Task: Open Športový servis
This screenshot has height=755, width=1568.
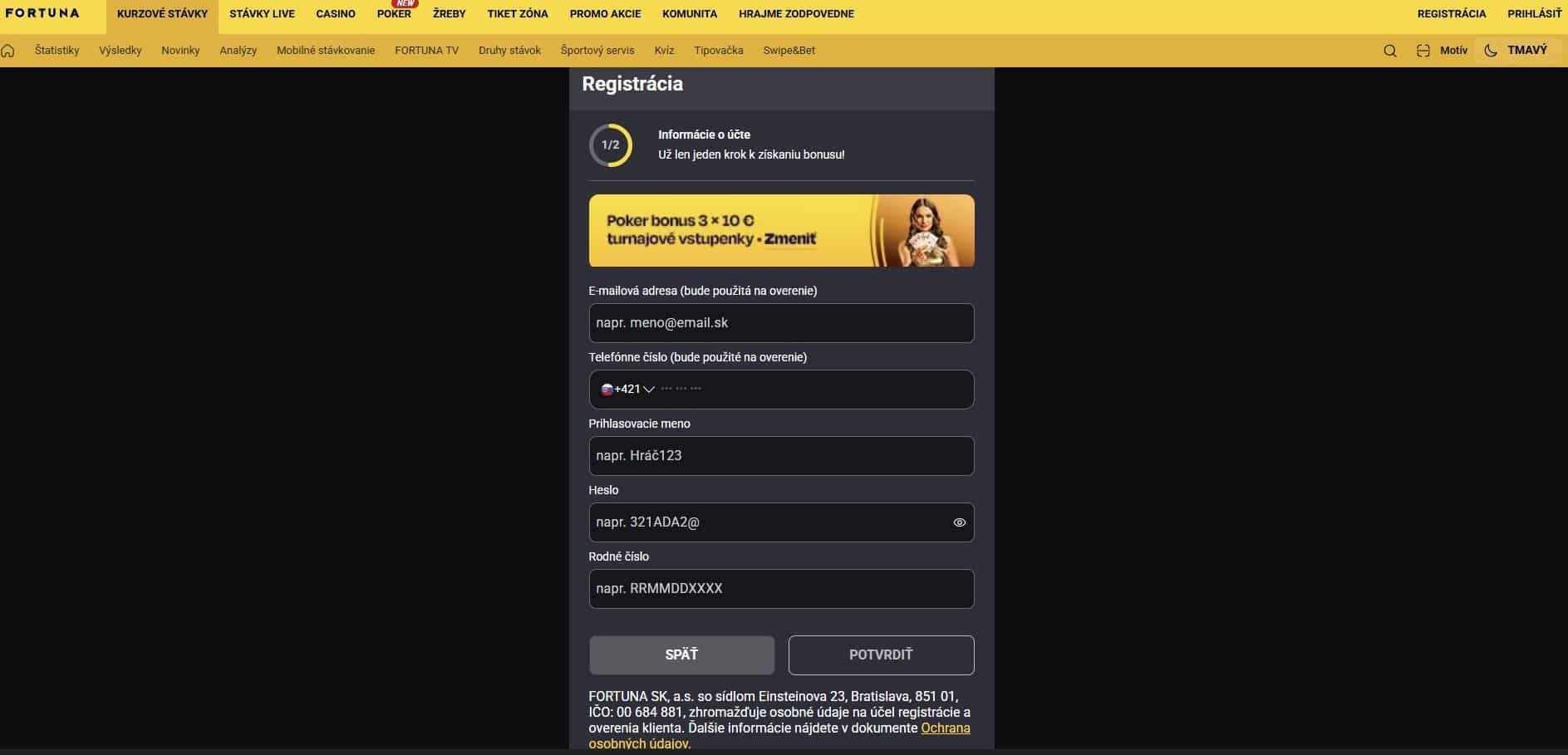Action: (597, 51)
